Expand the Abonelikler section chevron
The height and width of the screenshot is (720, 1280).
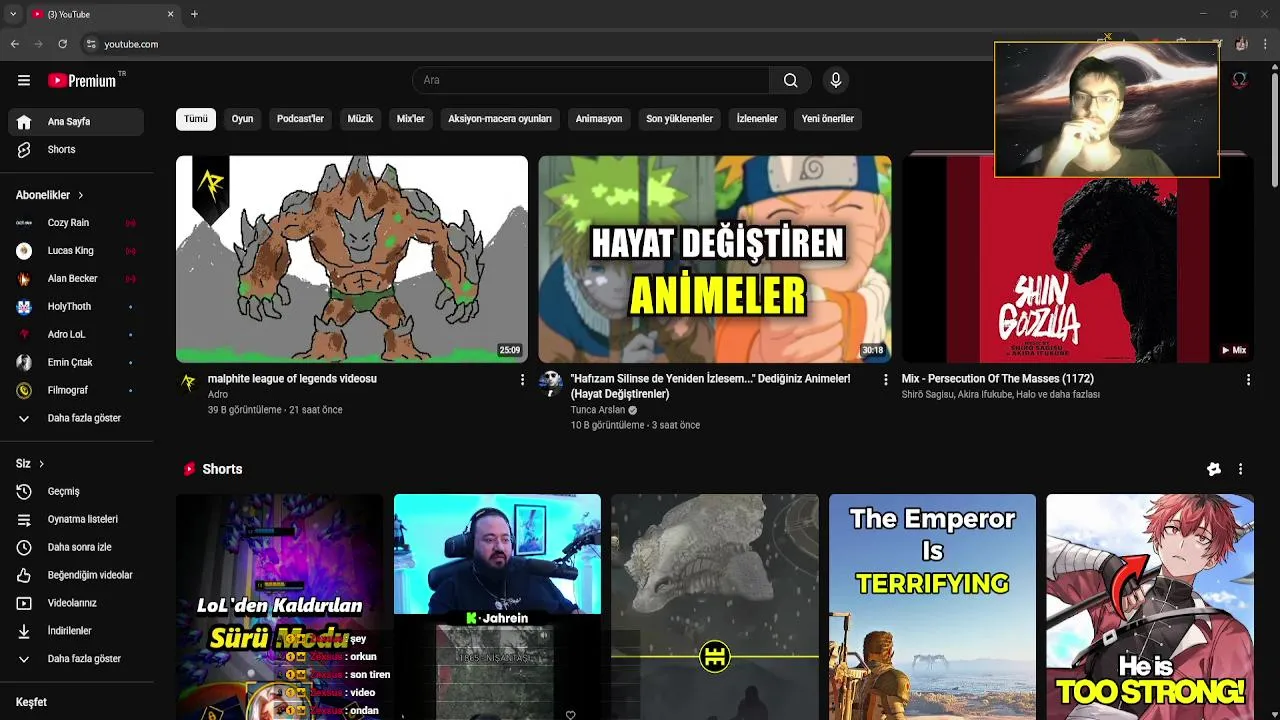81,195
